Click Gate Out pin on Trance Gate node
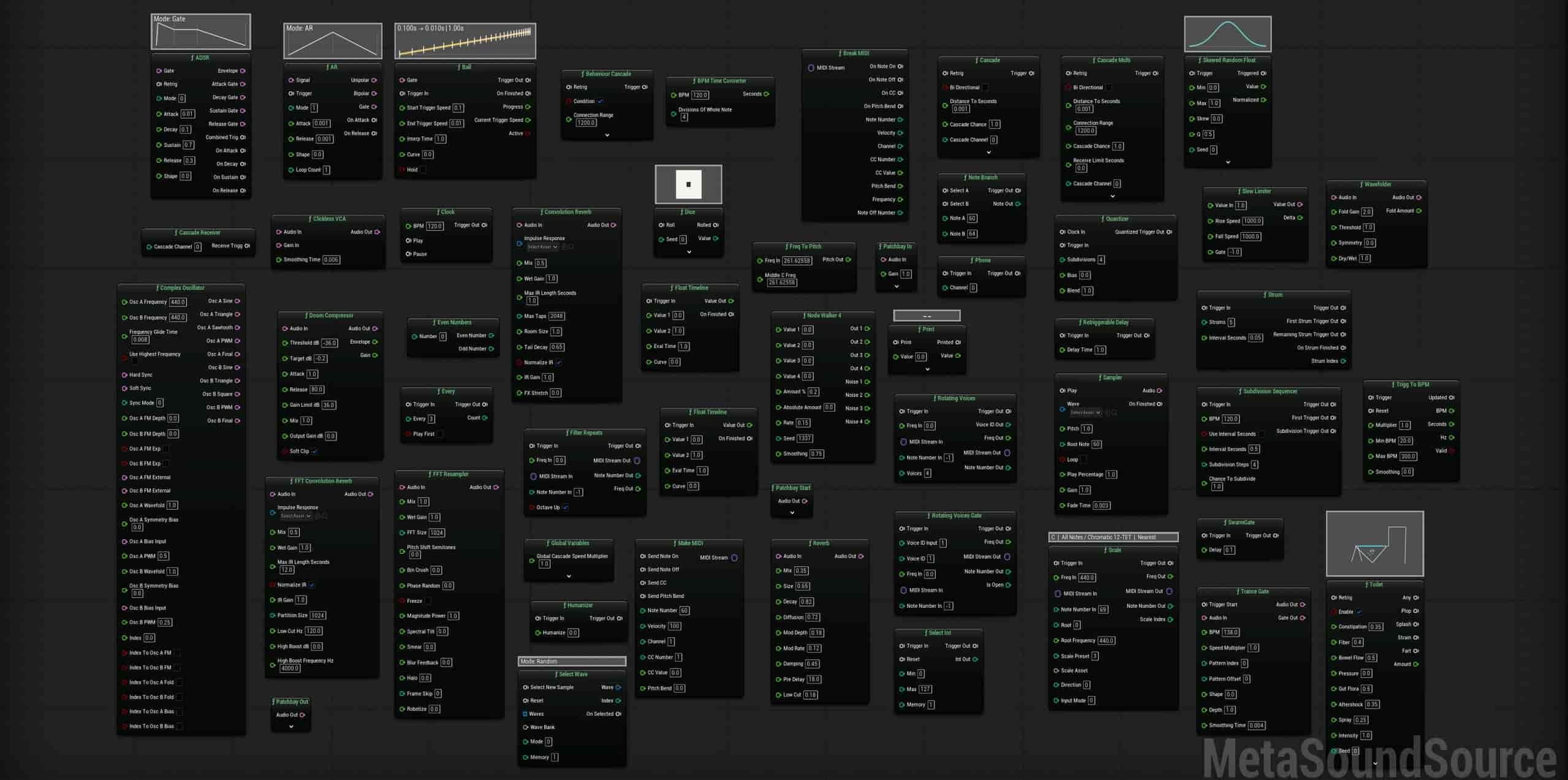Image resolution: width=1568 pixels, height=780 pixels. tap(1302, 618)
